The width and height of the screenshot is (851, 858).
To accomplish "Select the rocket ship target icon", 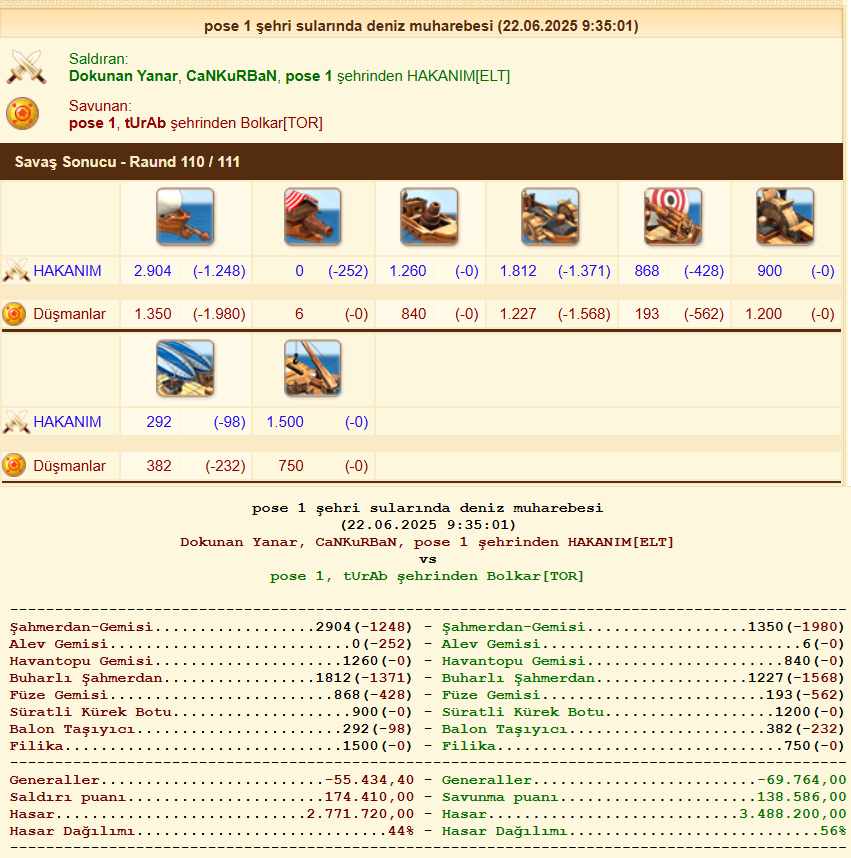I will [x=673, y=217].
